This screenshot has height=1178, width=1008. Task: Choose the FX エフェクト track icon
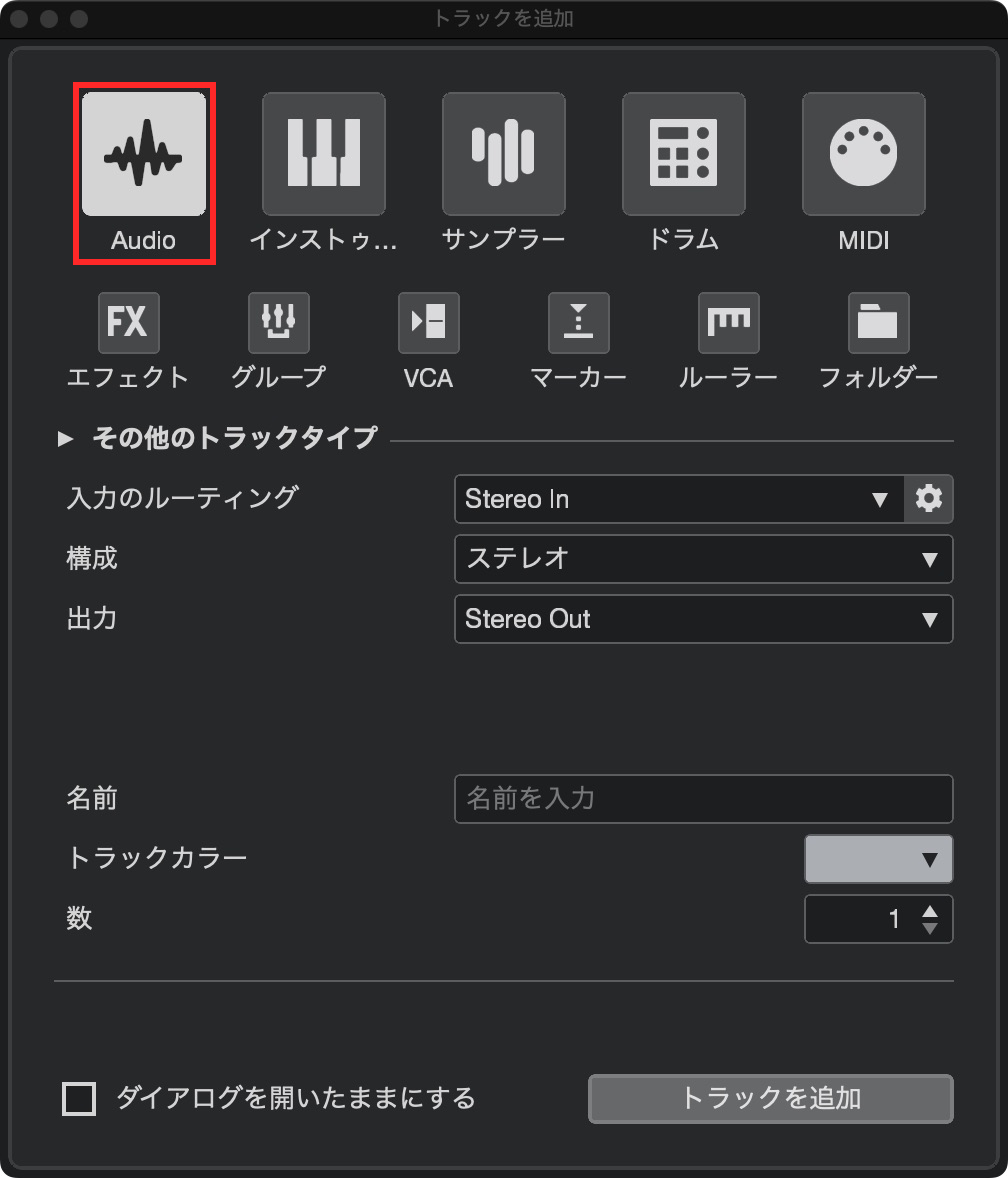pyautogui.click(x=128, y=323)
